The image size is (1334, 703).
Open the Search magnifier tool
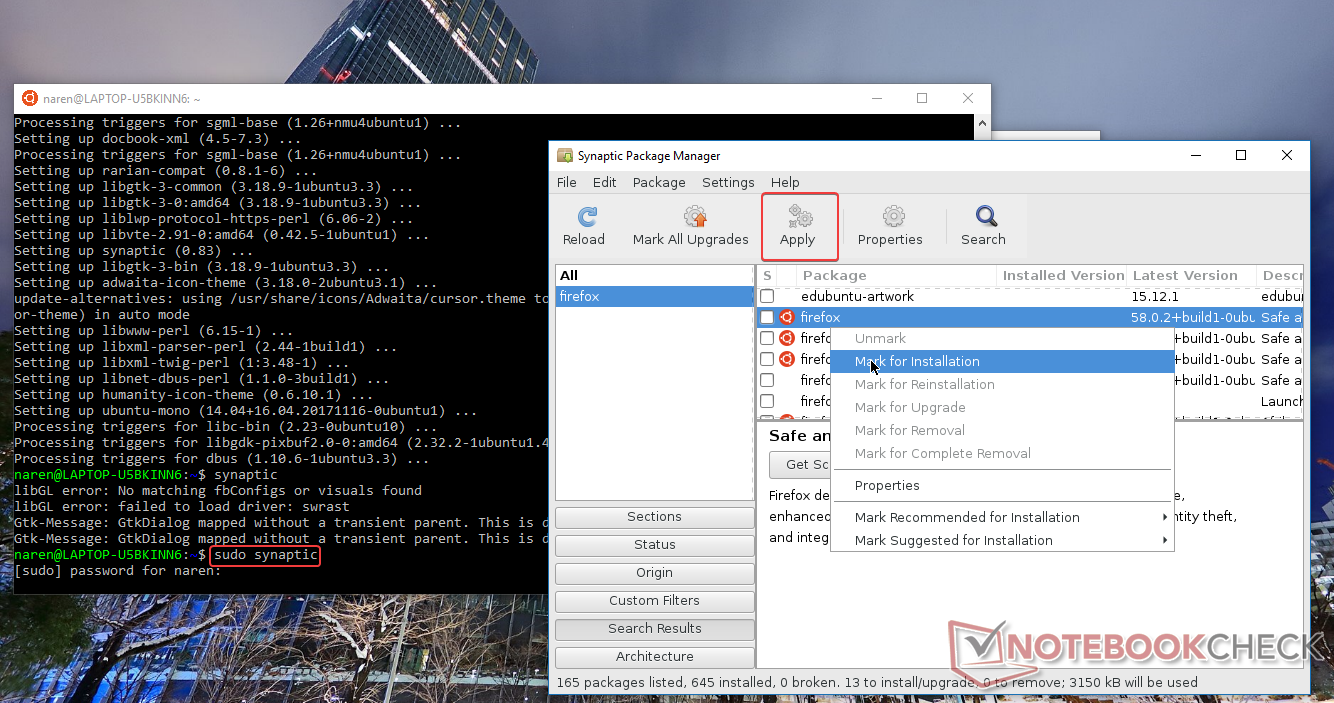(x=986, y=216)
